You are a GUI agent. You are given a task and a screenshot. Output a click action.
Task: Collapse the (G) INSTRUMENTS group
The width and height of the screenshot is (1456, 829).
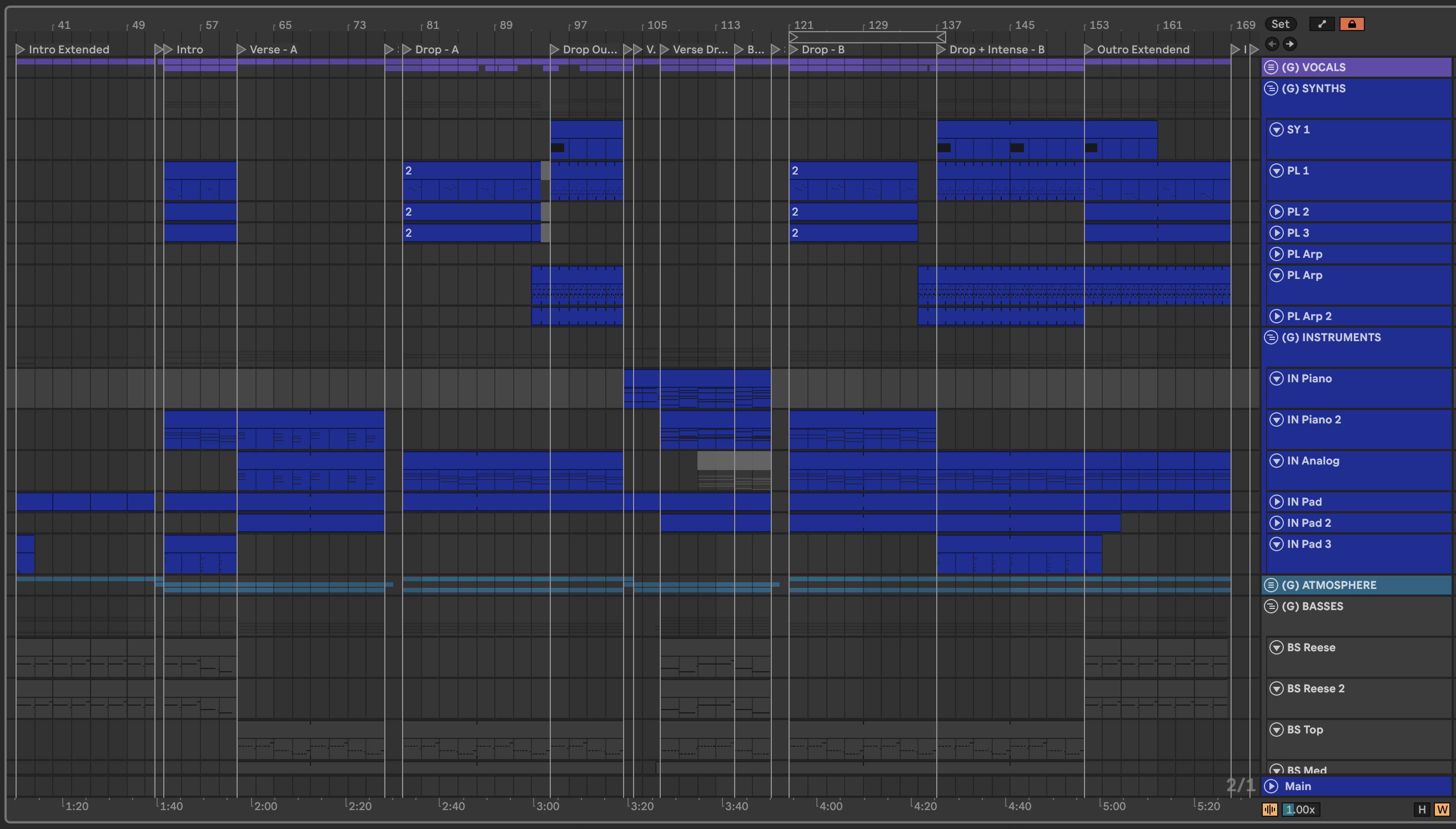[1271, 337]
